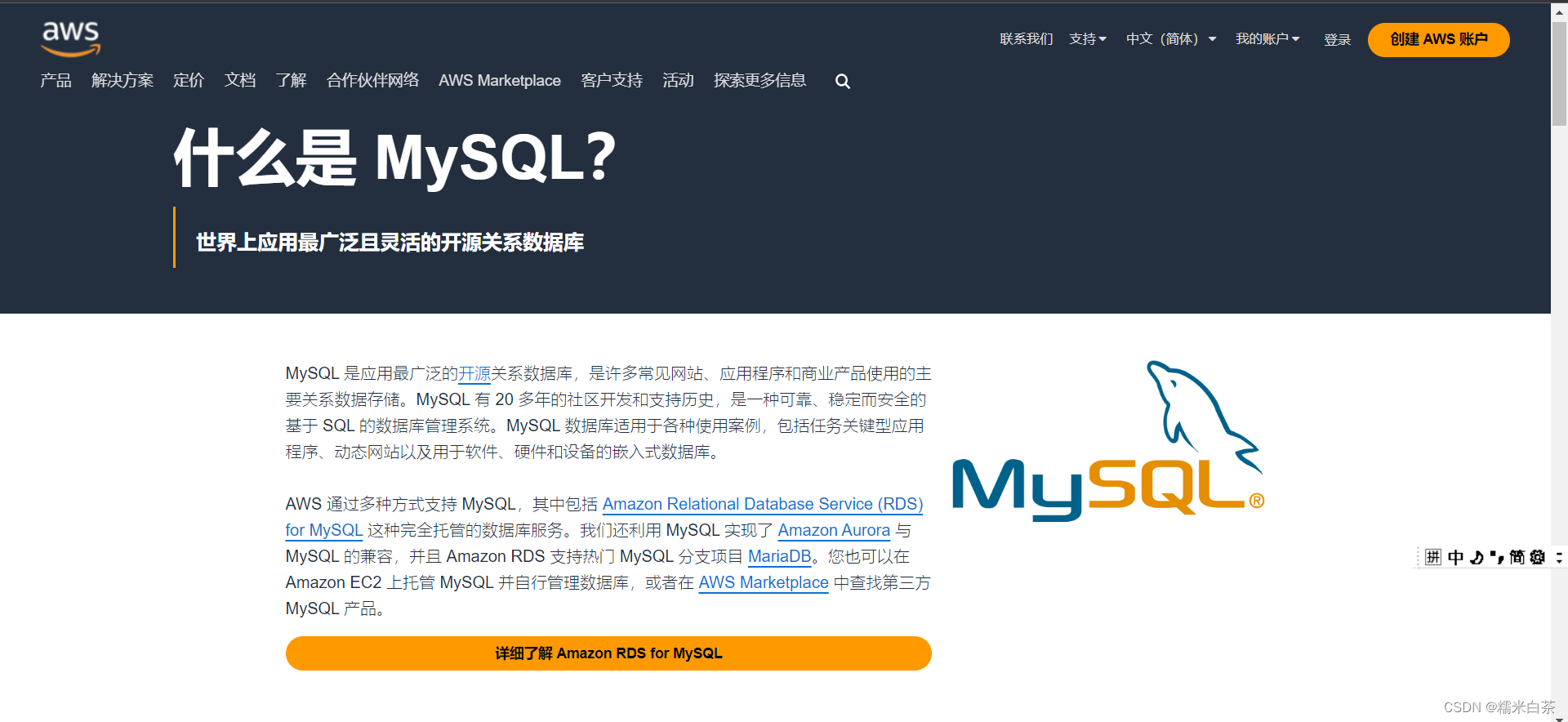Open the 活动 menu
The width and height of the screenshot is (1568, 722).
678,80
